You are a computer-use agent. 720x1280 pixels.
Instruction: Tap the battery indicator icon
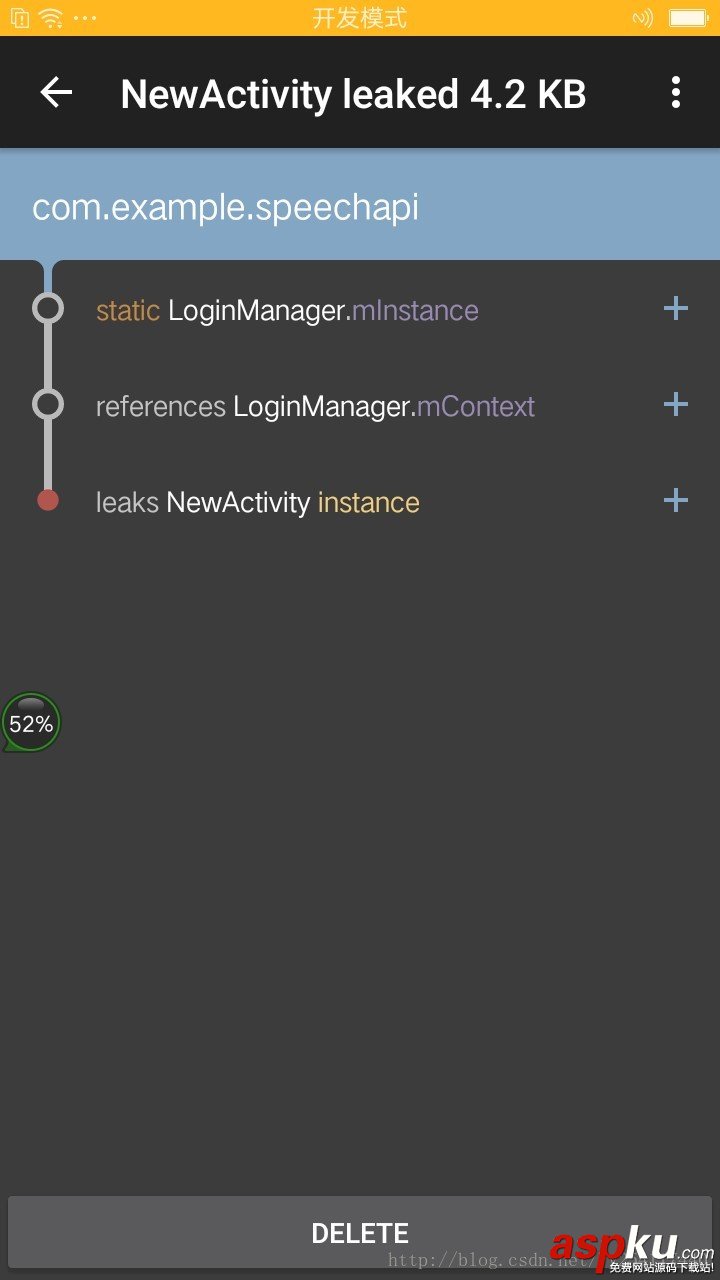688,18
